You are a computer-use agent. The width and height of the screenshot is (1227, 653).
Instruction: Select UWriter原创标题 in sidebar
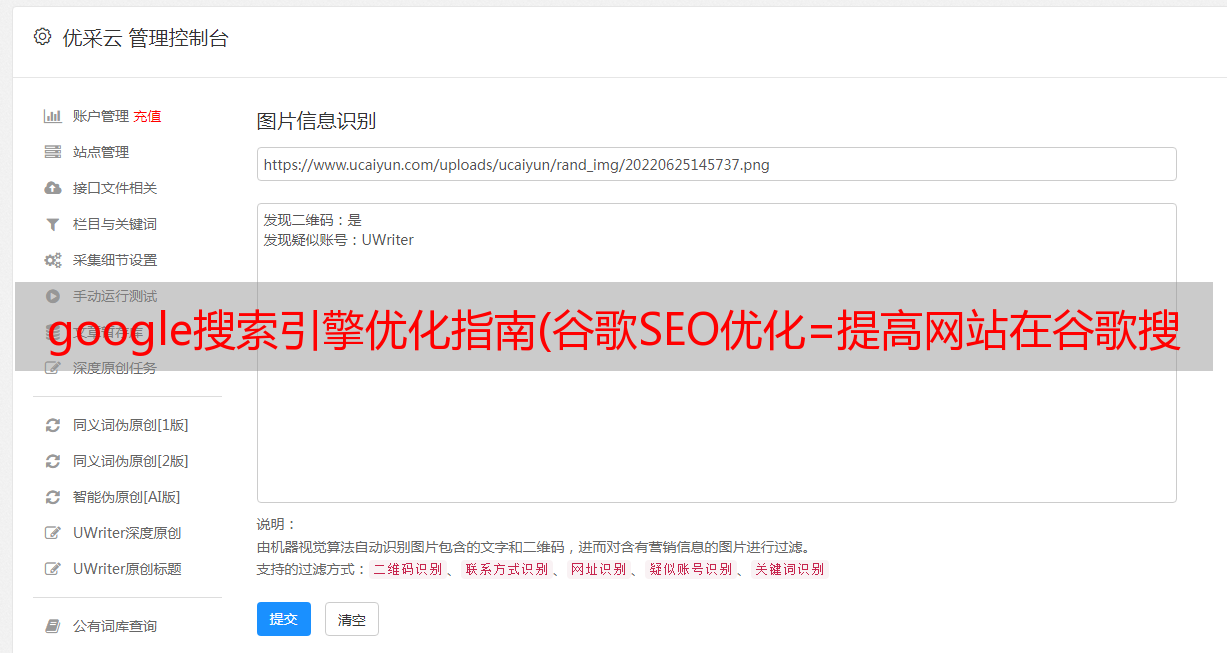coord(127,569)
